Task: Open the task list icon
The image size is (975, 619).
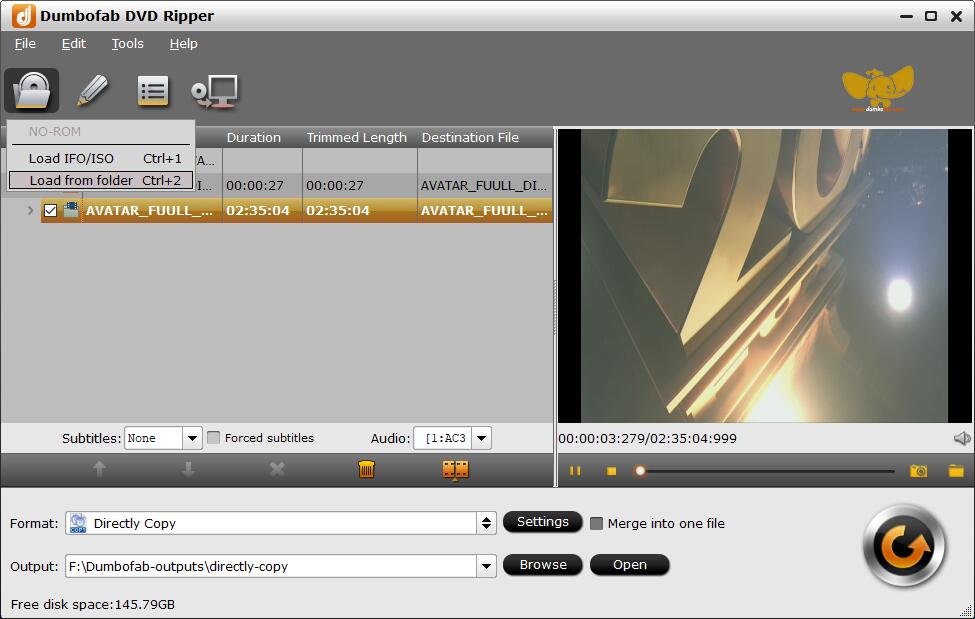Action: [x=152, y=91]
